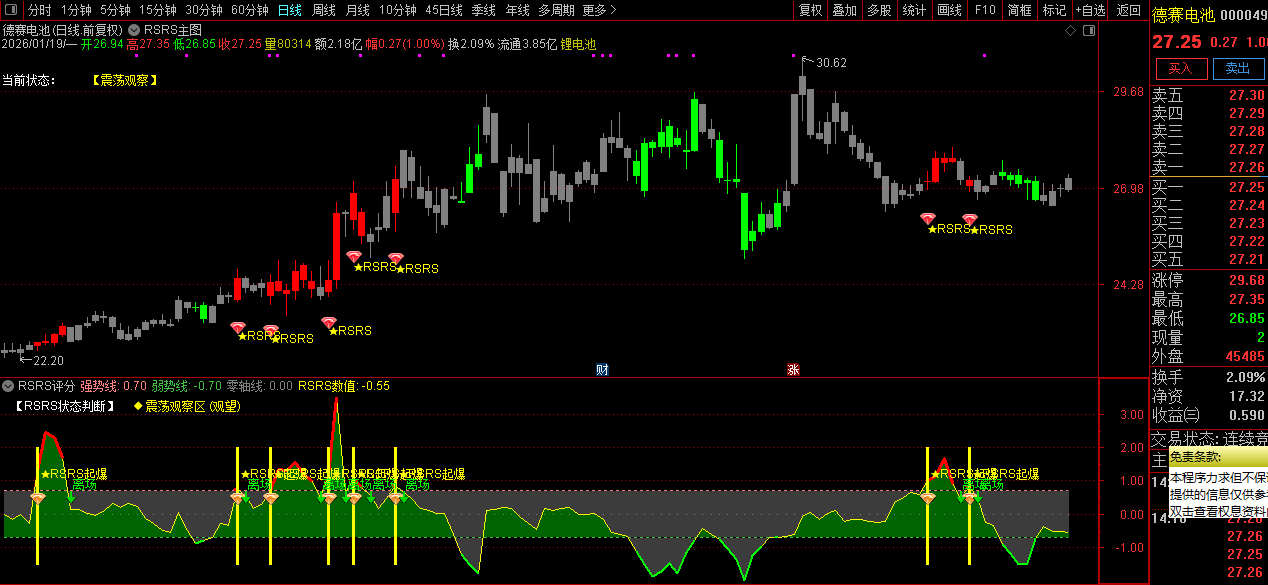Open the 多周期 view
Image resolution: width=1268 pixels, height=585 pixels.
556,10
